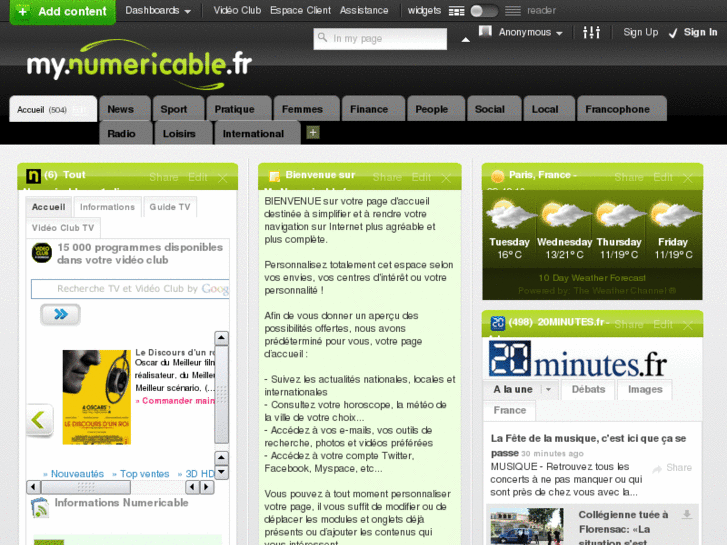Click the horizontal scrollbar left arrow
Screen dimensions: 727x545
click(33, 487)
